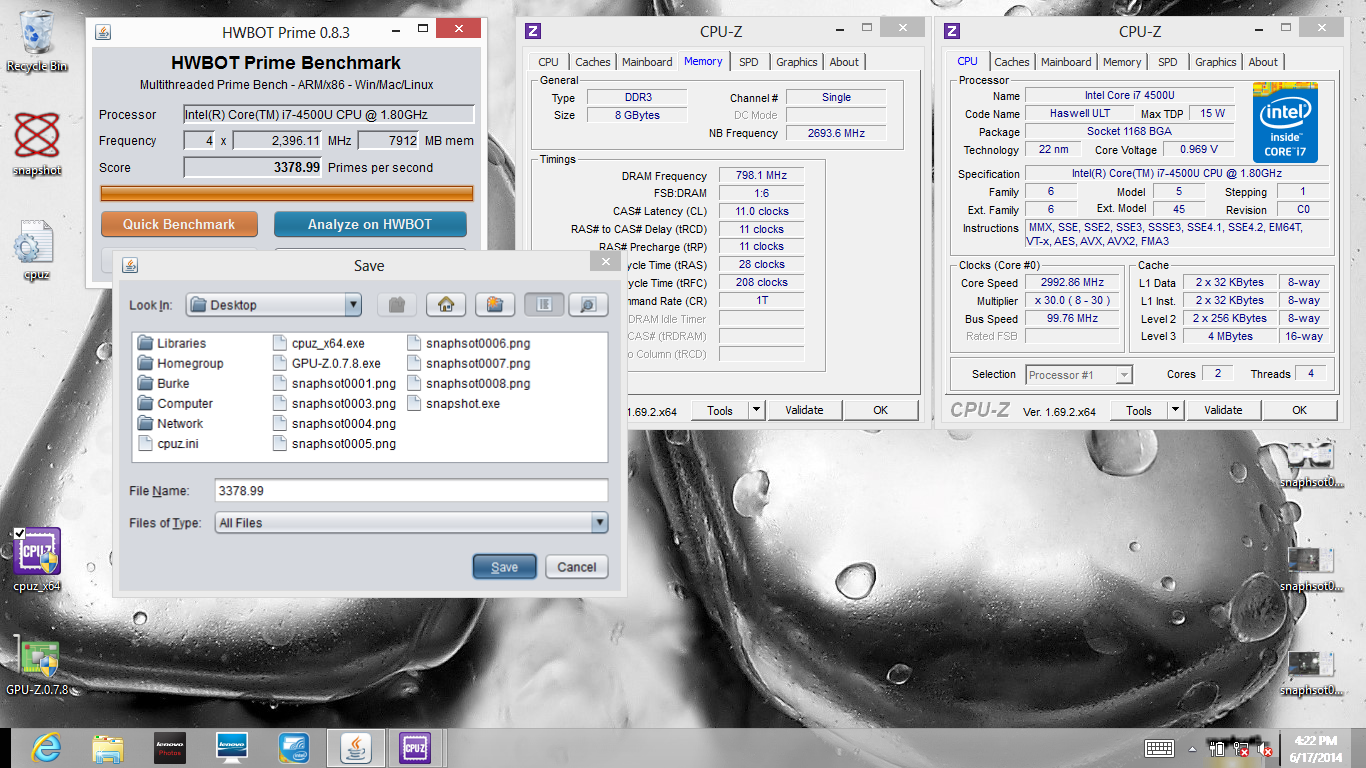Select the Recycle Bin desktop icon
The width and height of the screenshot is (1366, 768).
(x=37, y=42)
